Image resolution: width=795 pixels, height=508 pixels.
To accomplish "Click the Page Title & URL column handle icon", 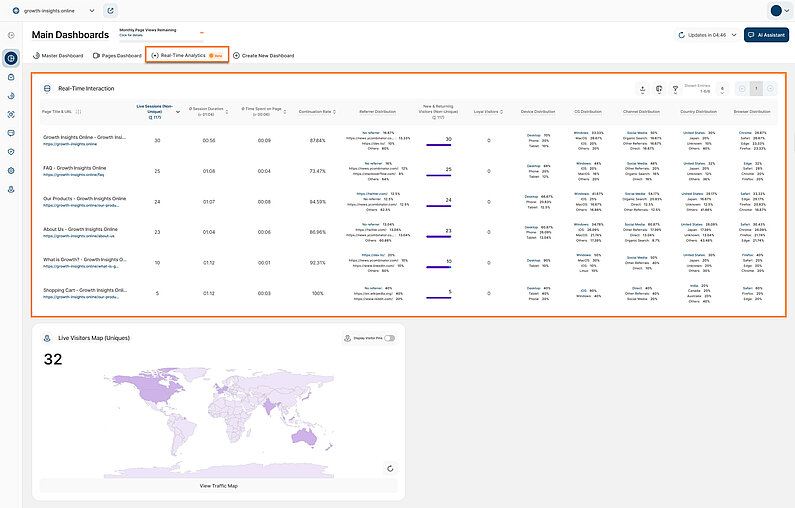I will point(78,112).
